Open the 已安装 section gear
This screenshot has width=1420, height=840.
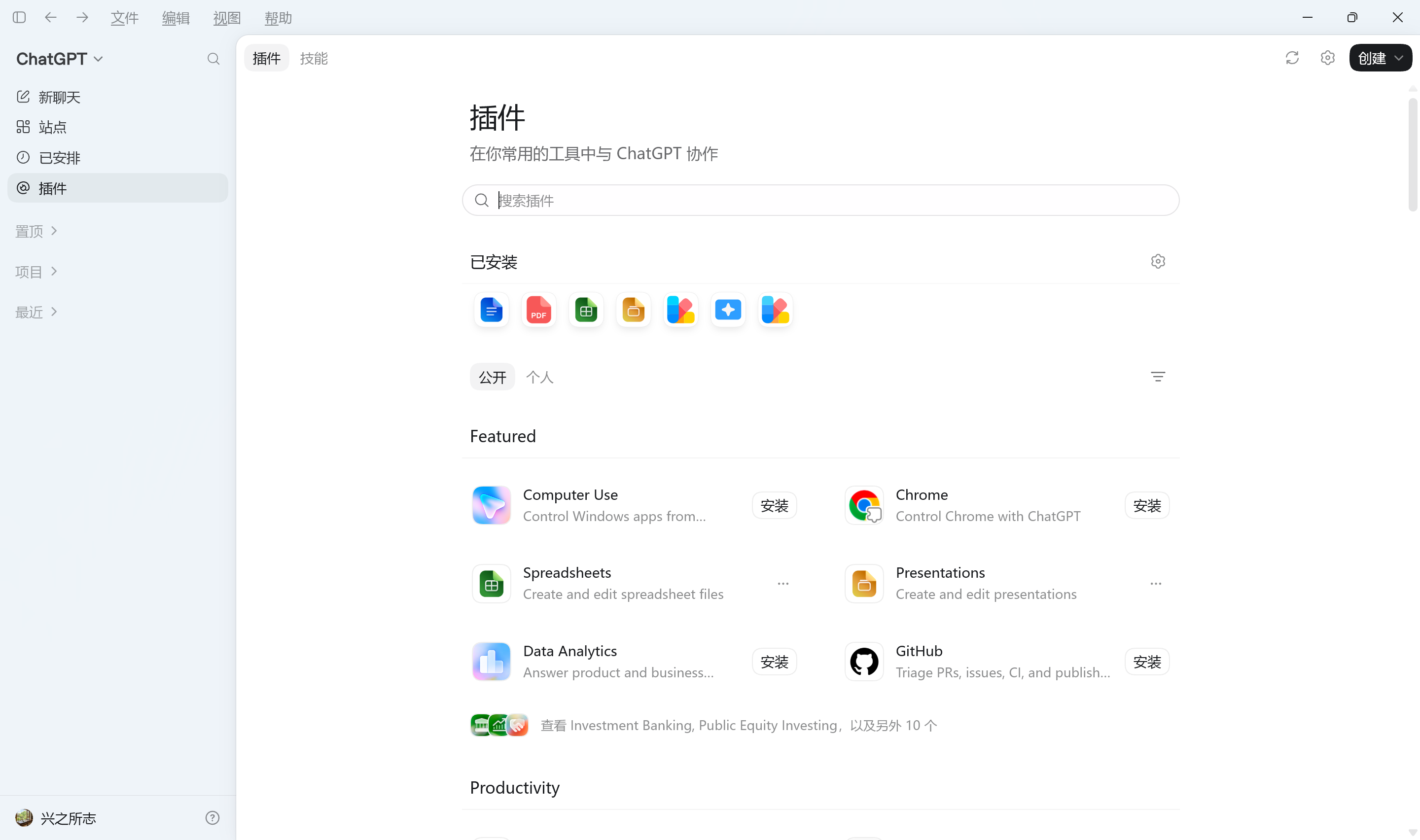(x=1158, y=261)
